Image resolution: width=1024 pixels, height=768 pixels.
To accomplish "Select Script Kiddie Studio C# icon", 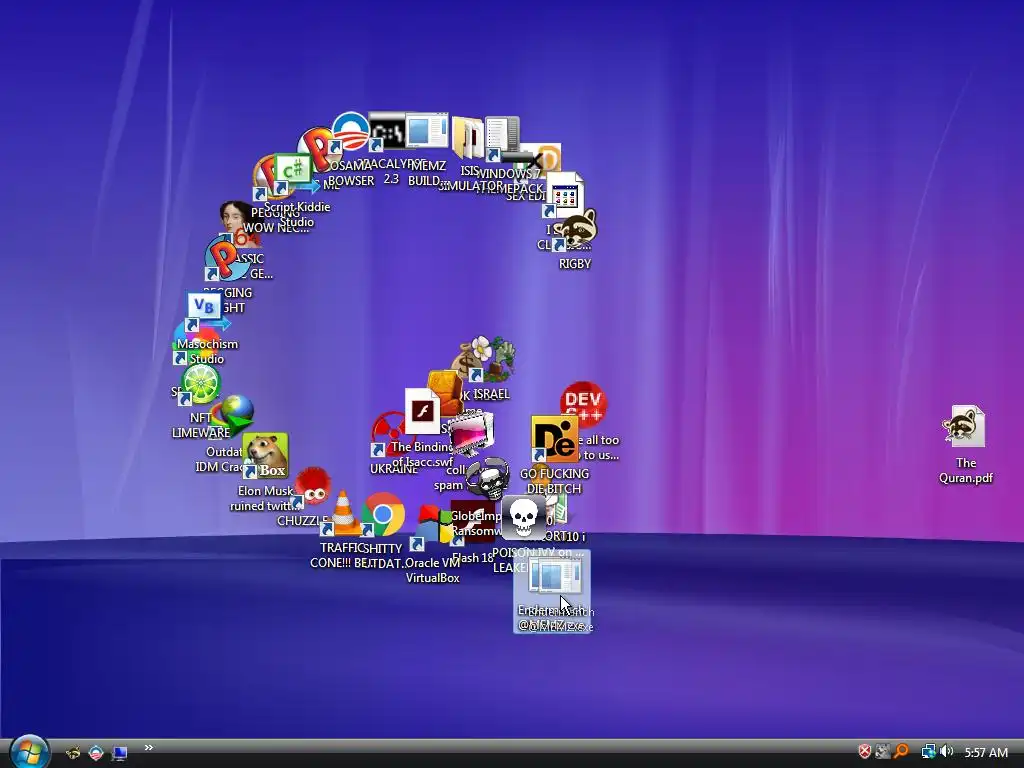I will click(293, 172).
